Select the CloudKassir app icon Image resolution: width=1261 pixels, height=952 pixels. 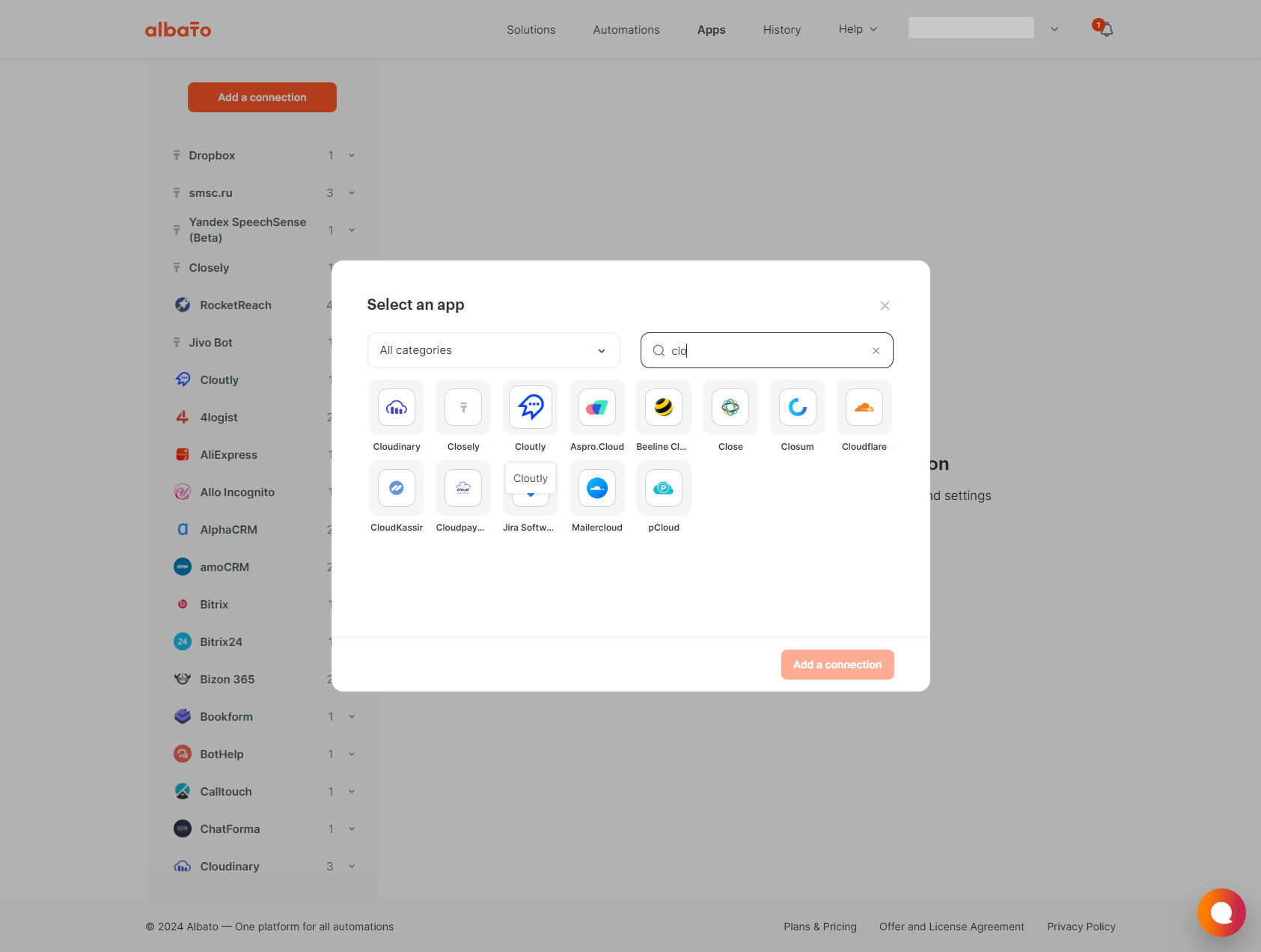397,488
